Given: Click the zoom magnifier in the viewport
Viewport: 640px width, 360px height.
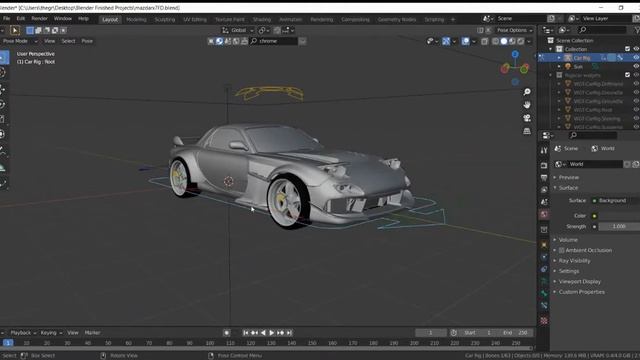Looking at the screenshot, I should point(527,92).
